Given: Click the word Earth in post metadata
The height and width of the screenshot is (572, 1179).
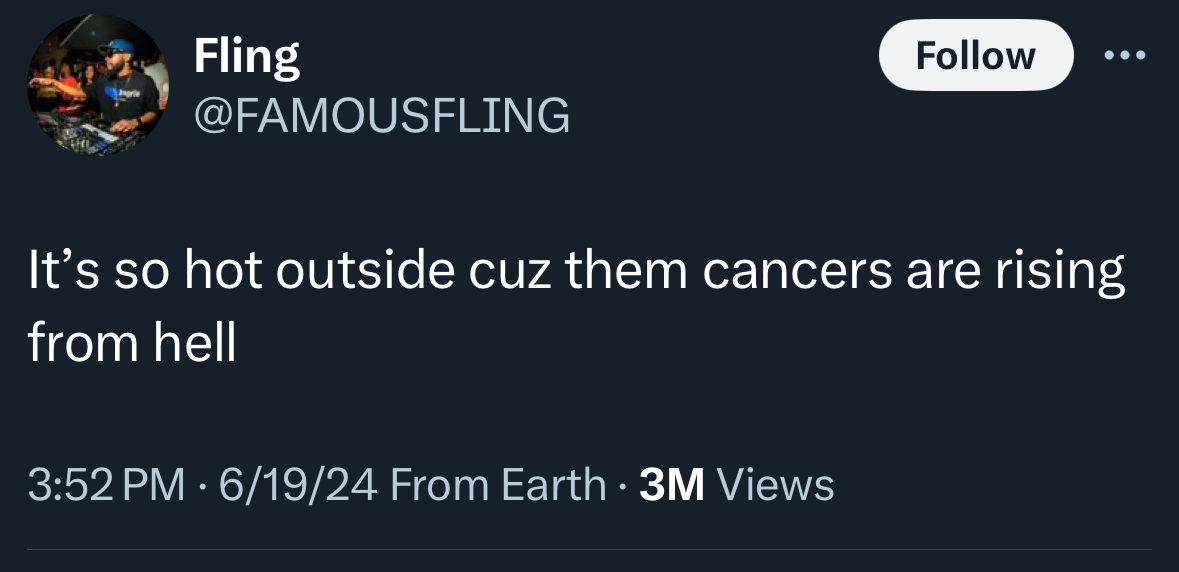Looking at the screenshot, I should click(552, 485).
